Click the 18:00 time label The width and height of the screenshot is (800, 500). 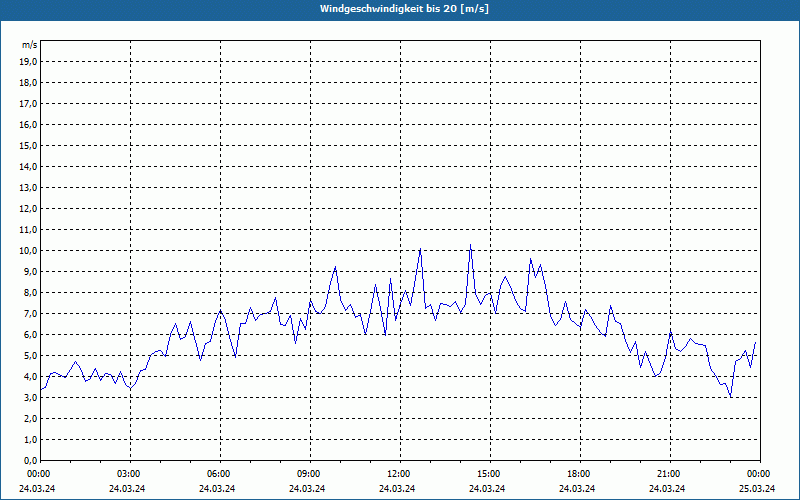(580, 474)
